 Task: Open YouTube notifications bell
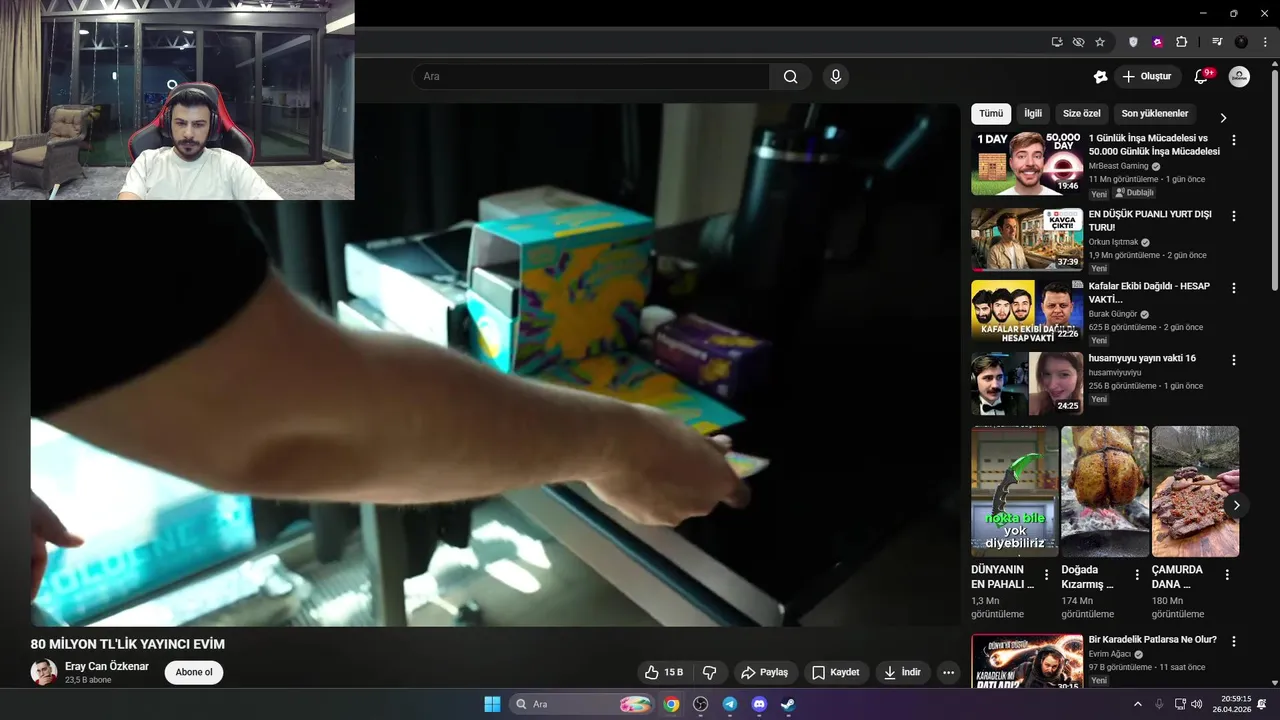(x=1201, y=77)
